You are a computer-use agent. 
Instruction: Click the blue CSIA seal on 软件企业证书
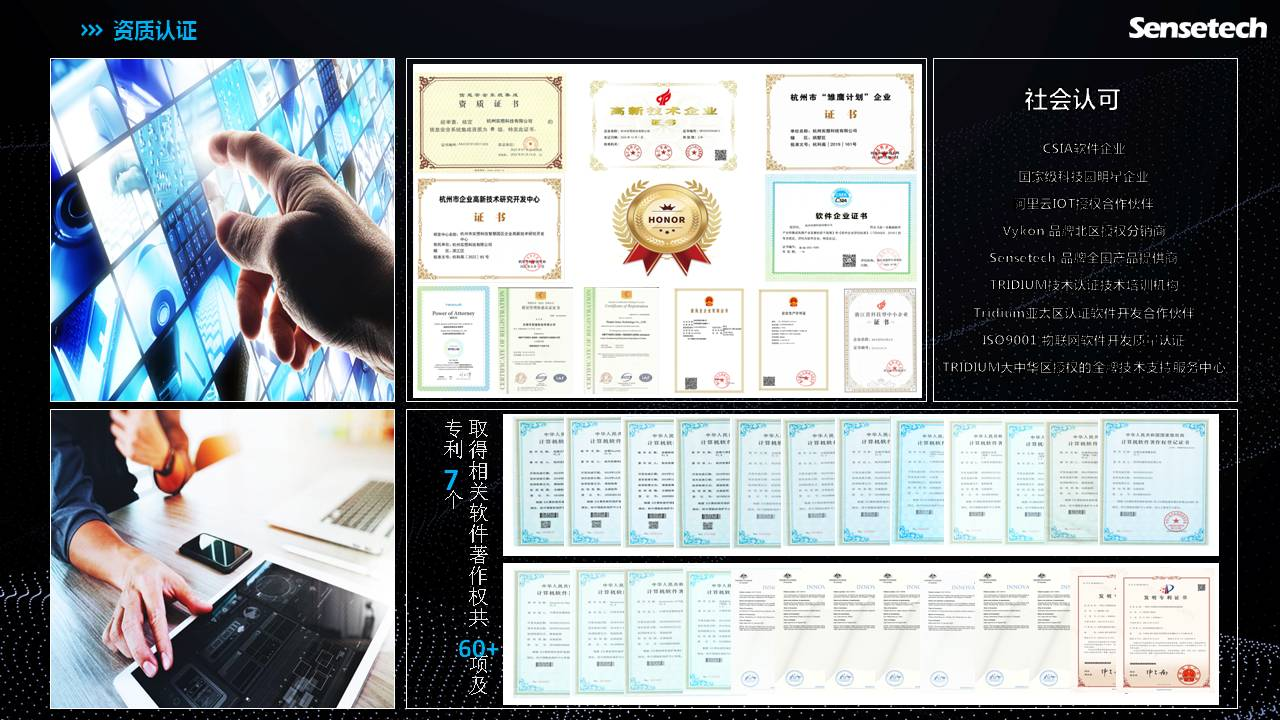(841, 196)
